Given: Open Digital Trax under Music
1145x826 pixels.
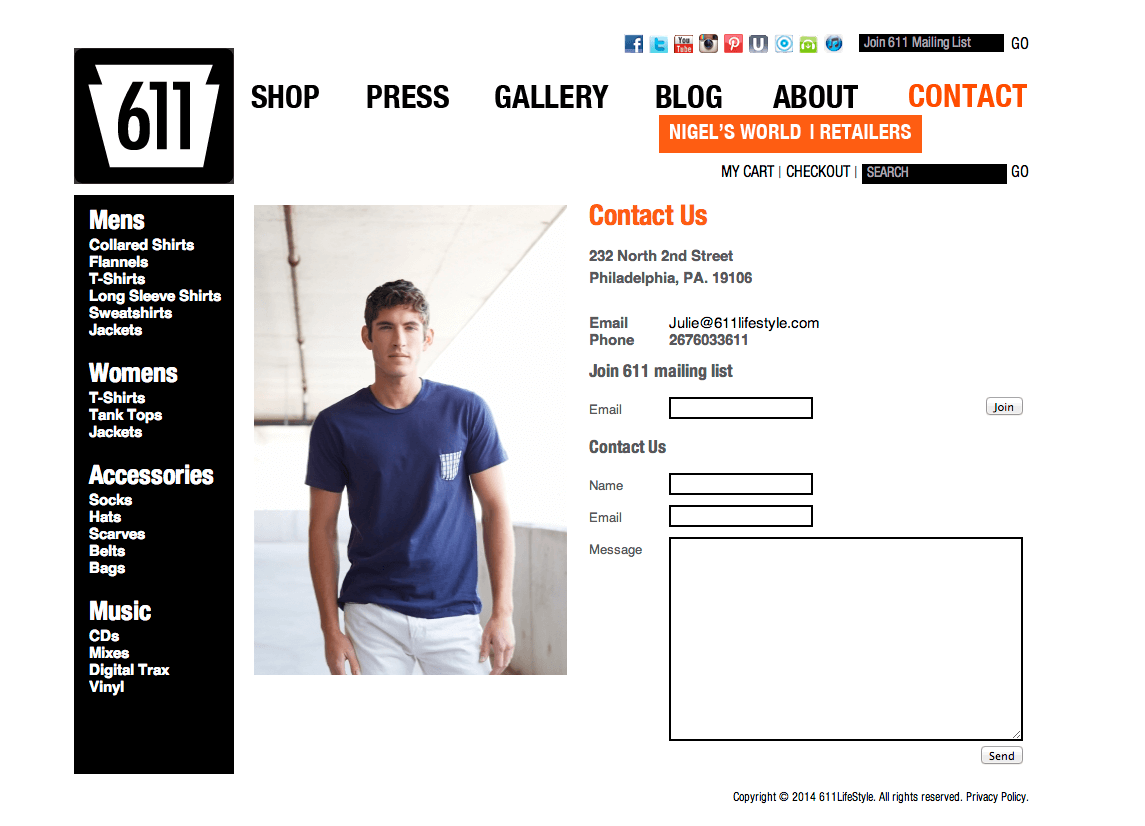Looking at the screenshot, I should point(129,670).
